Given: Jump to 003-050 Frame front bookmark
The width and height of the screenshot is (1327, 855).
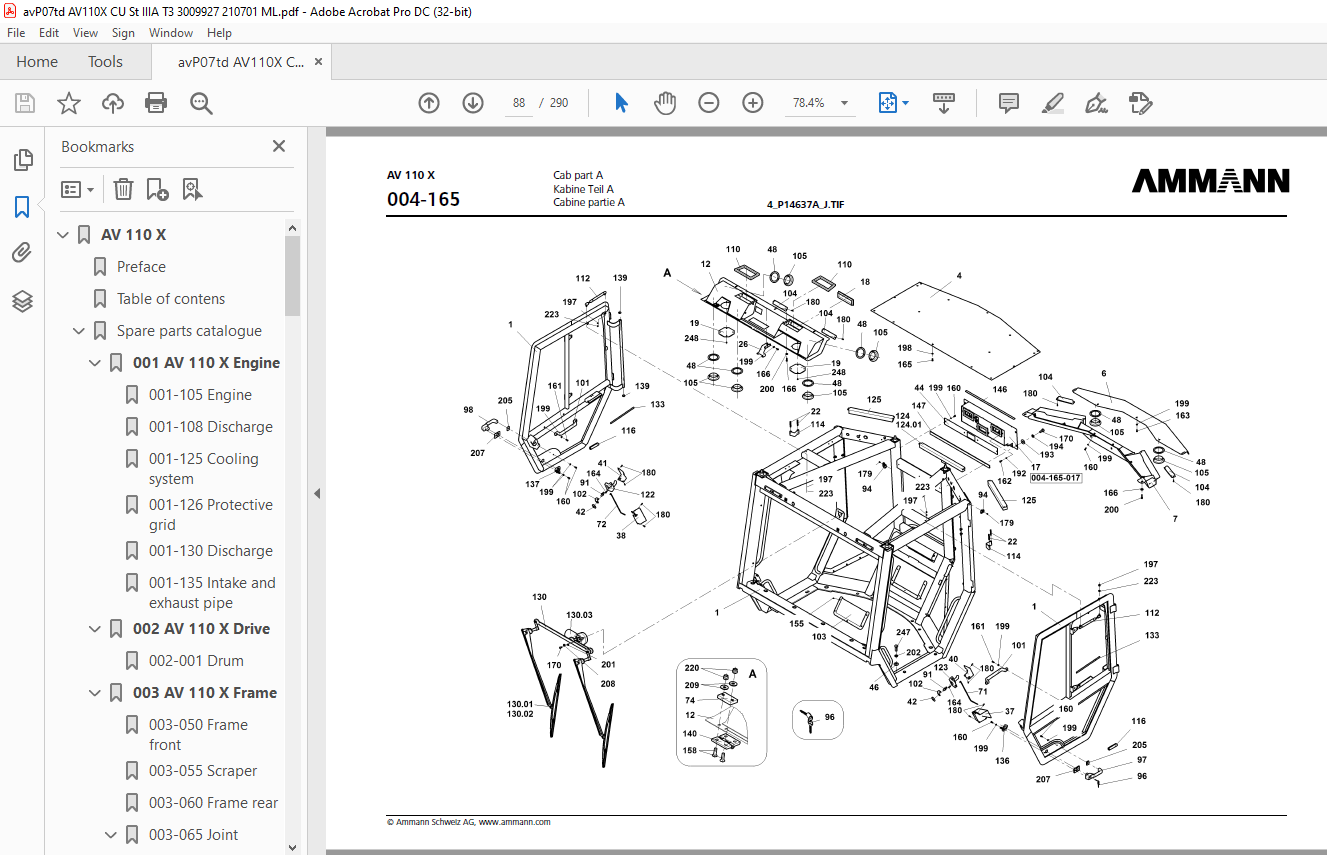Looking at the screenshot, I should point(198,735).
